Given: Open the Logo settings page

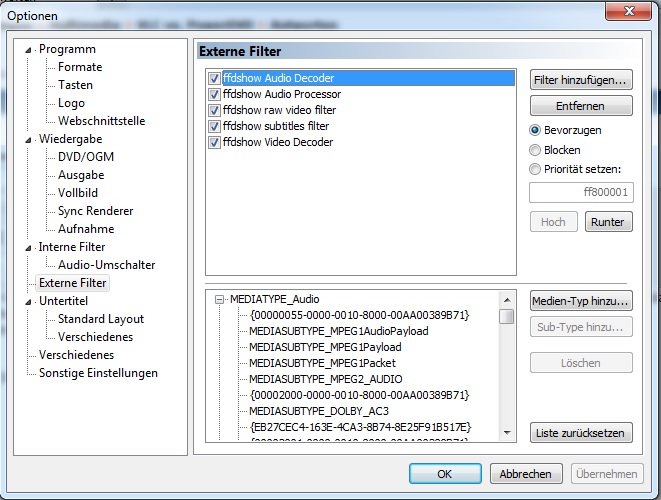Looking at the screenshot, I should point(71,103).
